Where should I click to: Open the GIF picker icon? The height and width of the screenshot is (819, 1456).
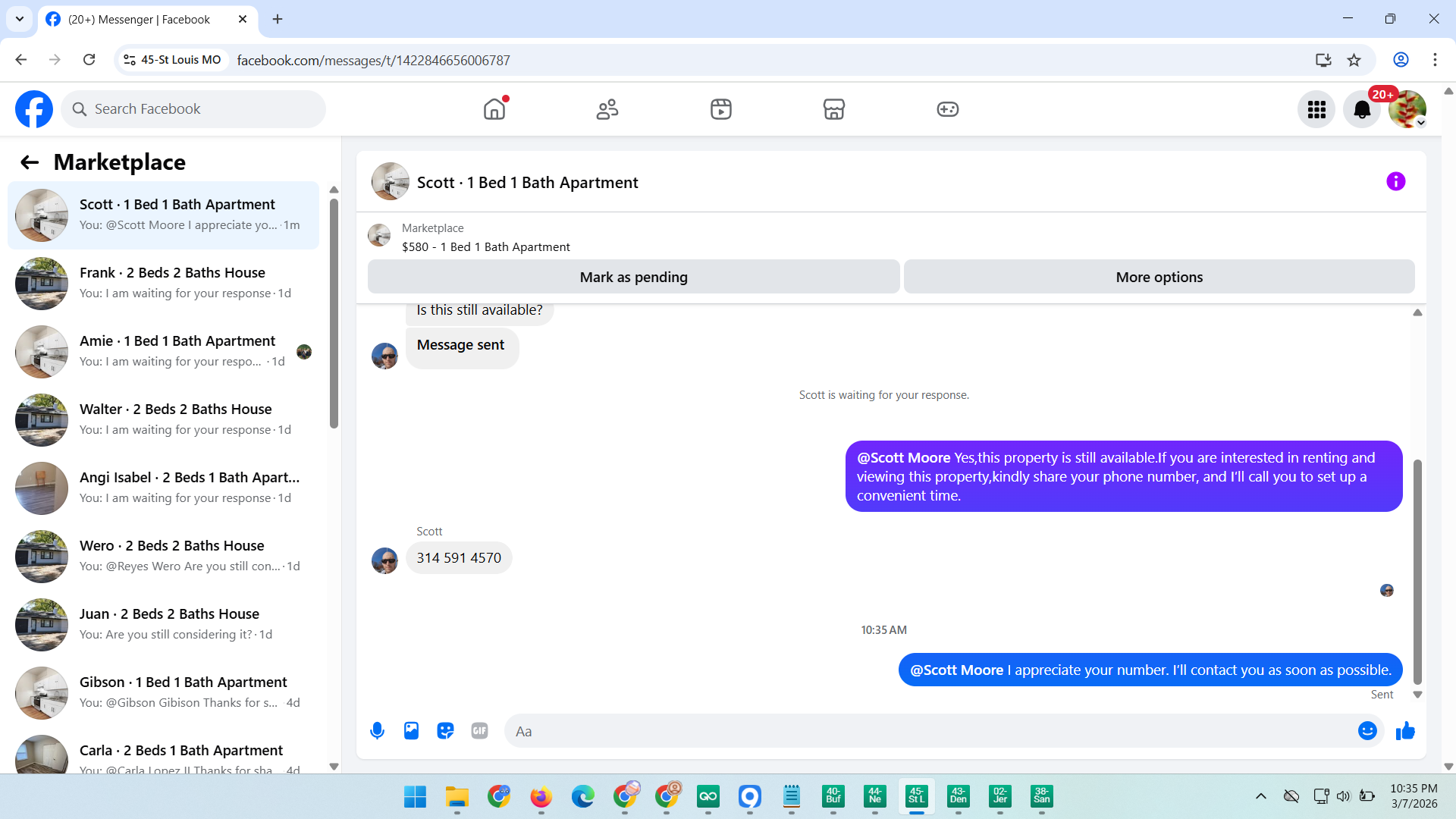click(479, 731)
